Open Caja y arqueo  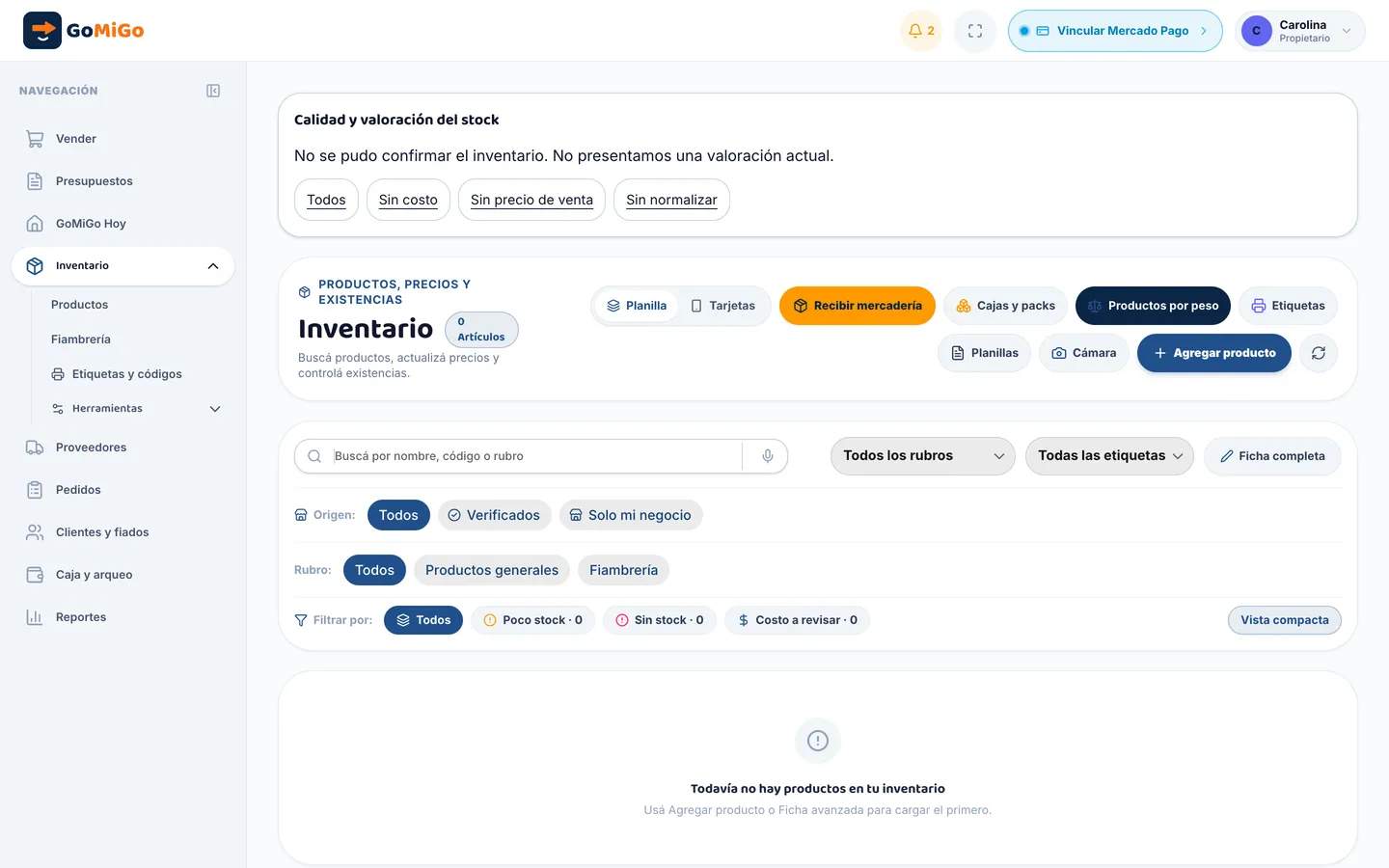click(123, 575)
